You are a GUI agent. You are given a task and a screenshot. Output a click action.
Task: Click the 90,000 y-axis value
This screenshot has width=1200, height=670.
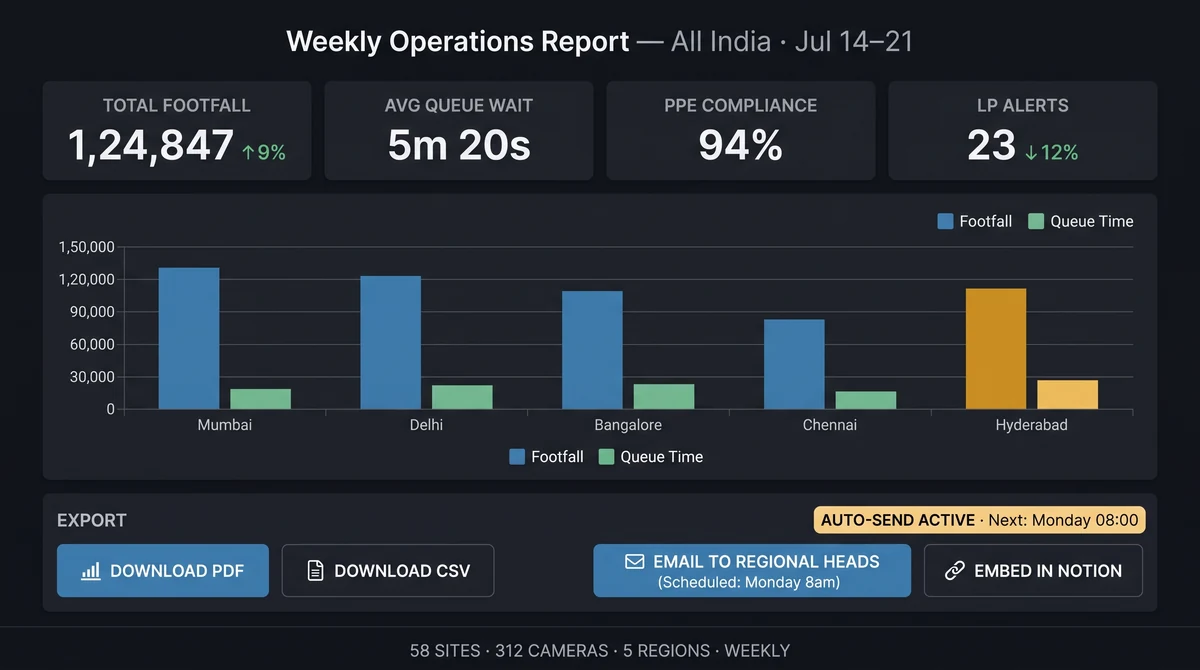(x=92, y=312)
